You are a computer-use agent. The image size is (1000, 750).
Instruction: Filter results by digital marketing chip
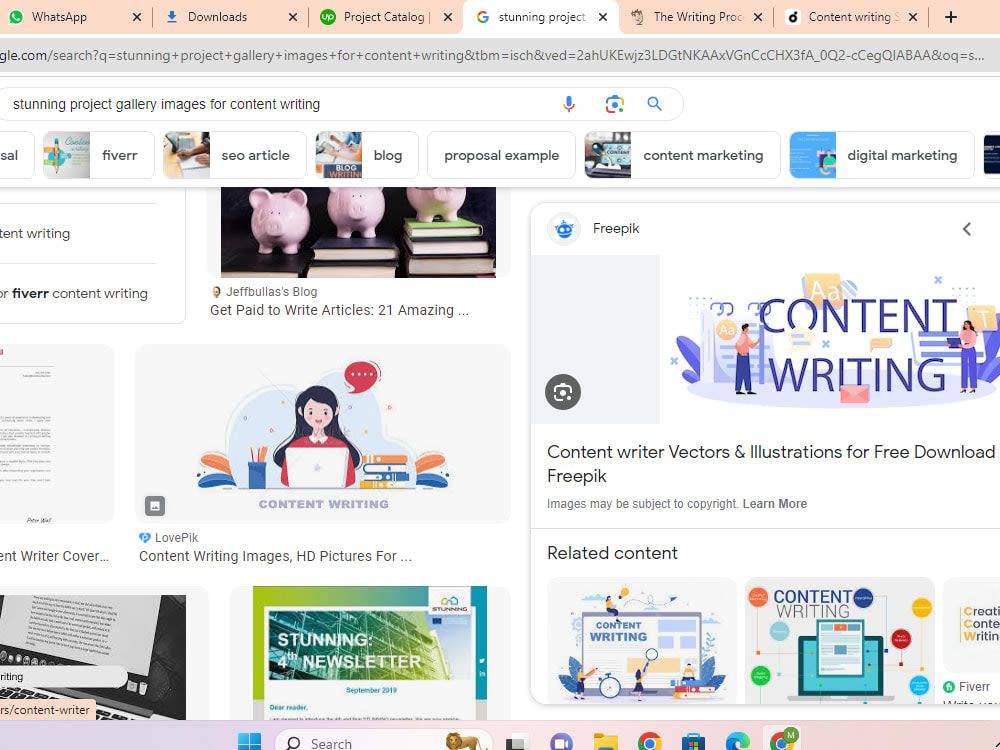(x=881, y=155)
